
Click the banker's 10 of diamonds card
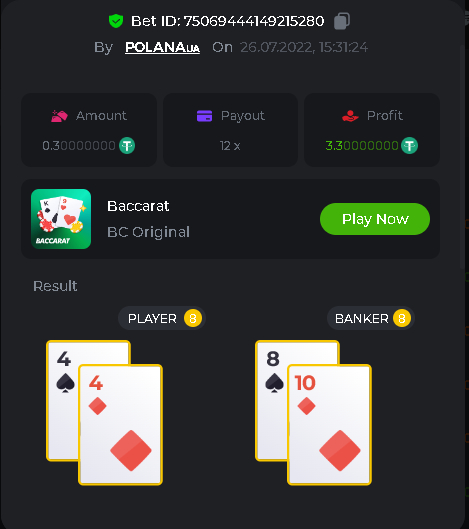point(329,425)
